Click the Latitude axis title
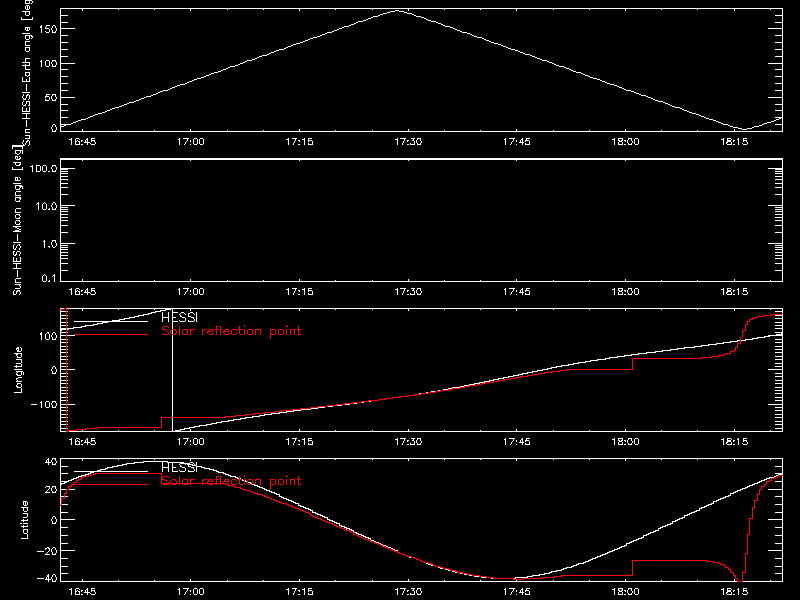This screenshot has height=600, width=800. point(24,520)
